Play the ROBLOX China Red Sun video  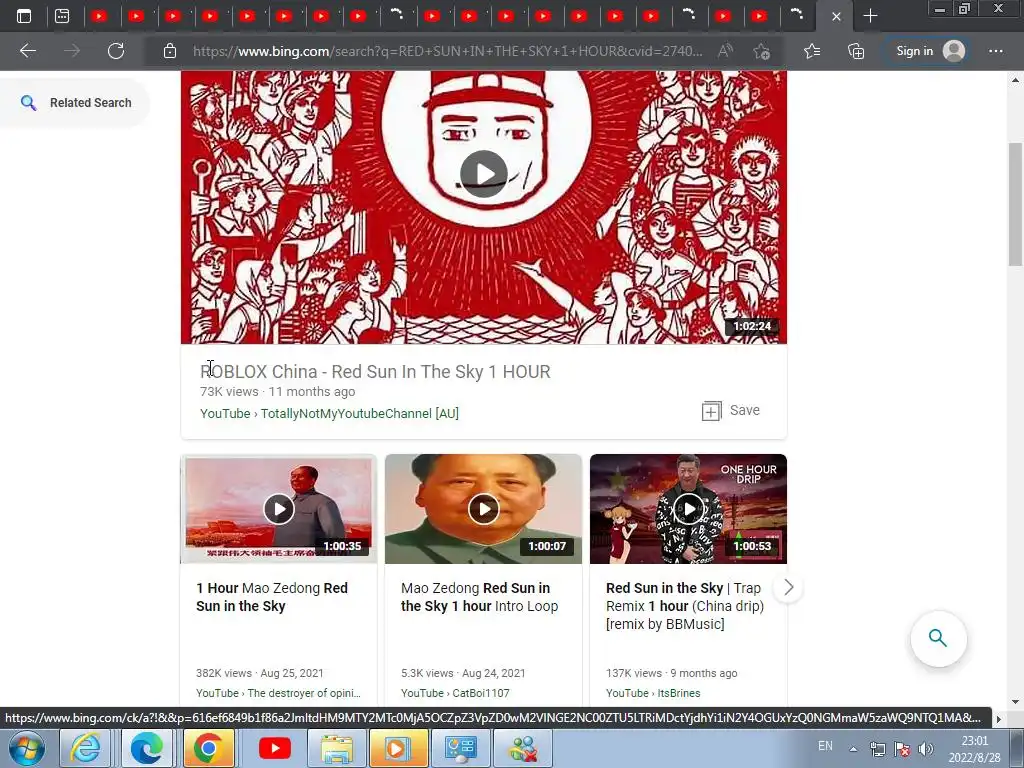483,174
